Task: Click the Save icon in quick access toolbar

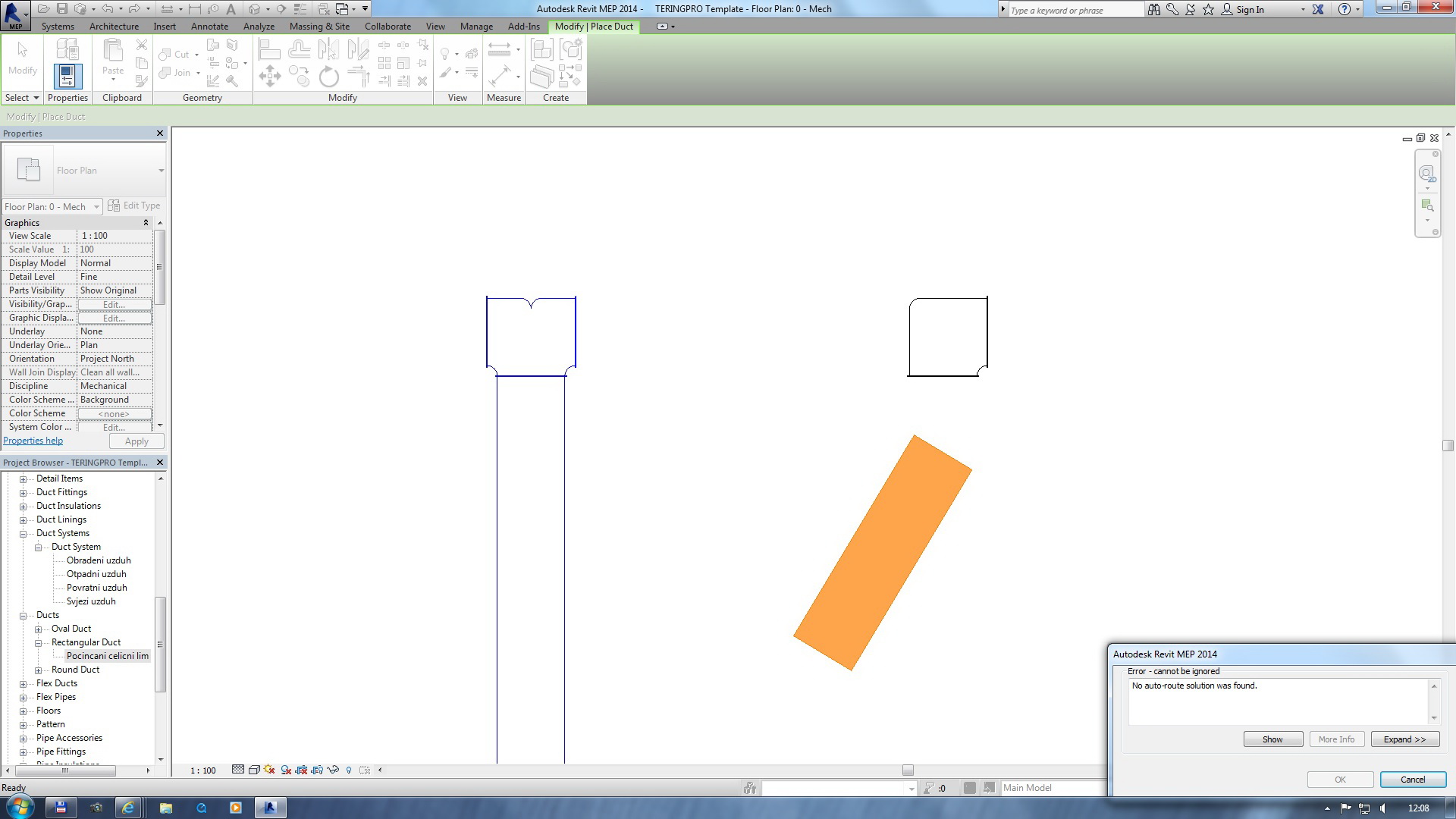Action: (62, 9)
